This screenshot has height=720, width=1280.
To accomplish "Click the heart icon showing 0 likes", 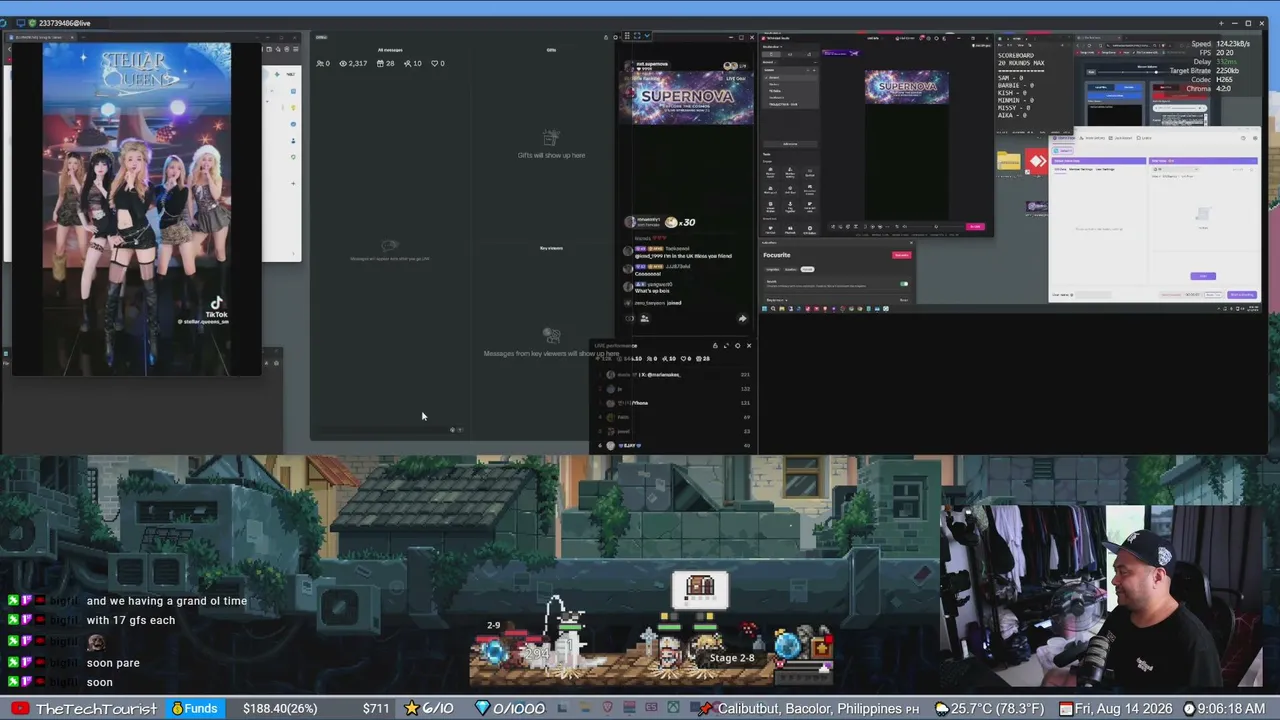I will (x=436, y=63).
